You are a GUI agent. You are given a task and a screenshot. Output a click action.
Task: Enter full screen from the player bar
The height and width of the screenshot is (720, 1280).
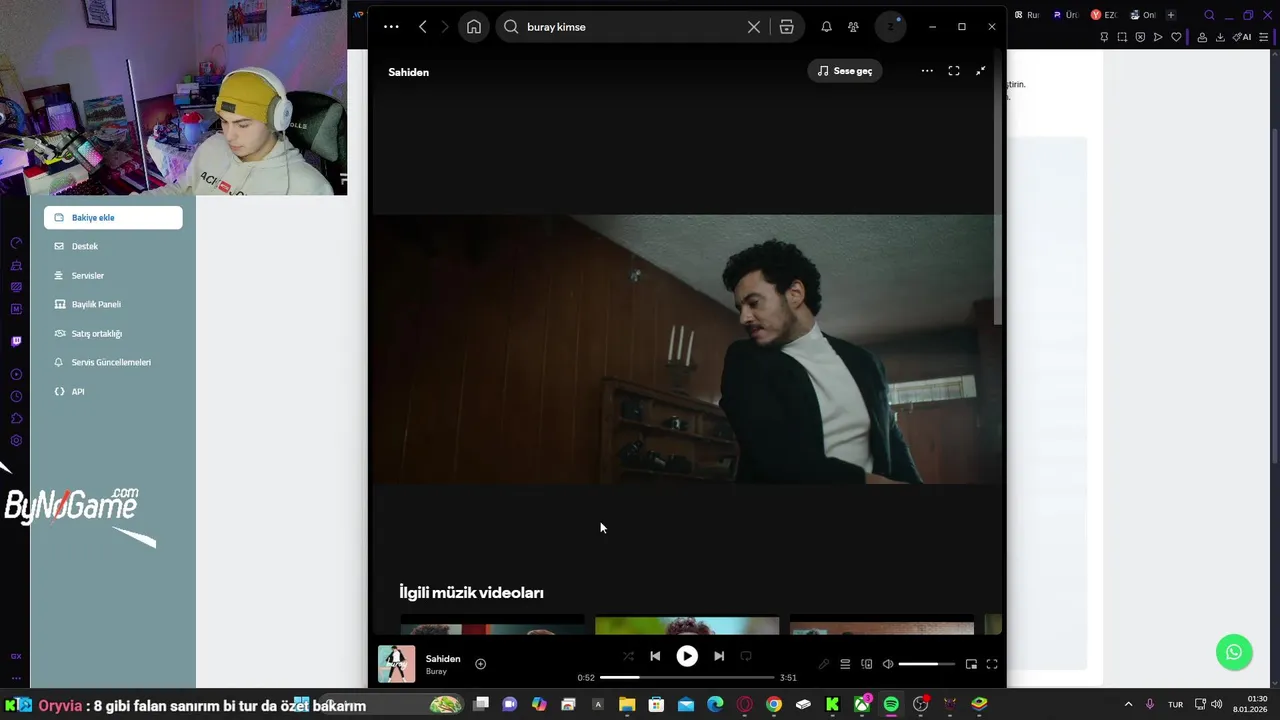click(x=992, y=664)
